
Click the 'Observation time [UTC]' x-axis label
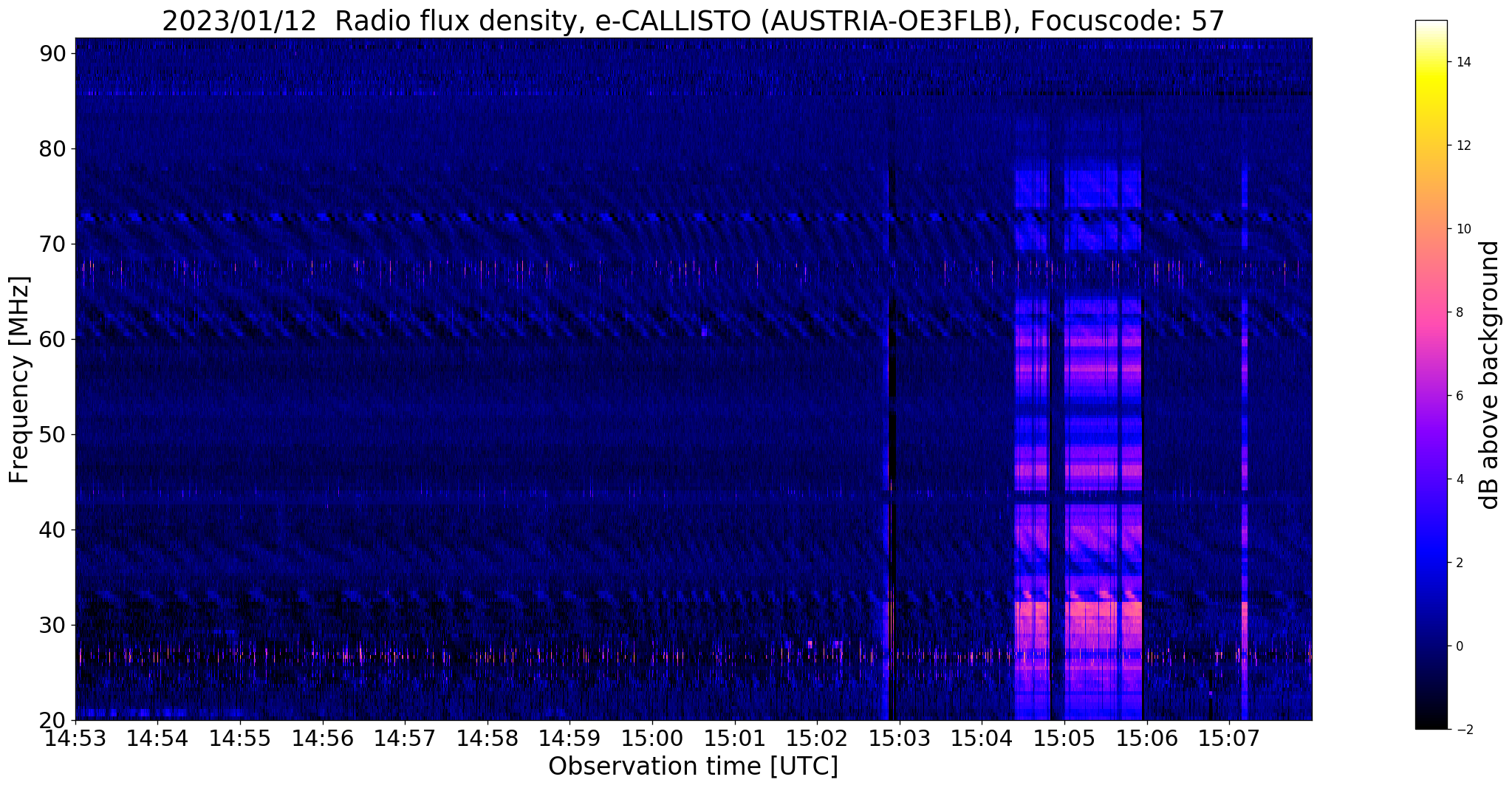pos(693,767)
